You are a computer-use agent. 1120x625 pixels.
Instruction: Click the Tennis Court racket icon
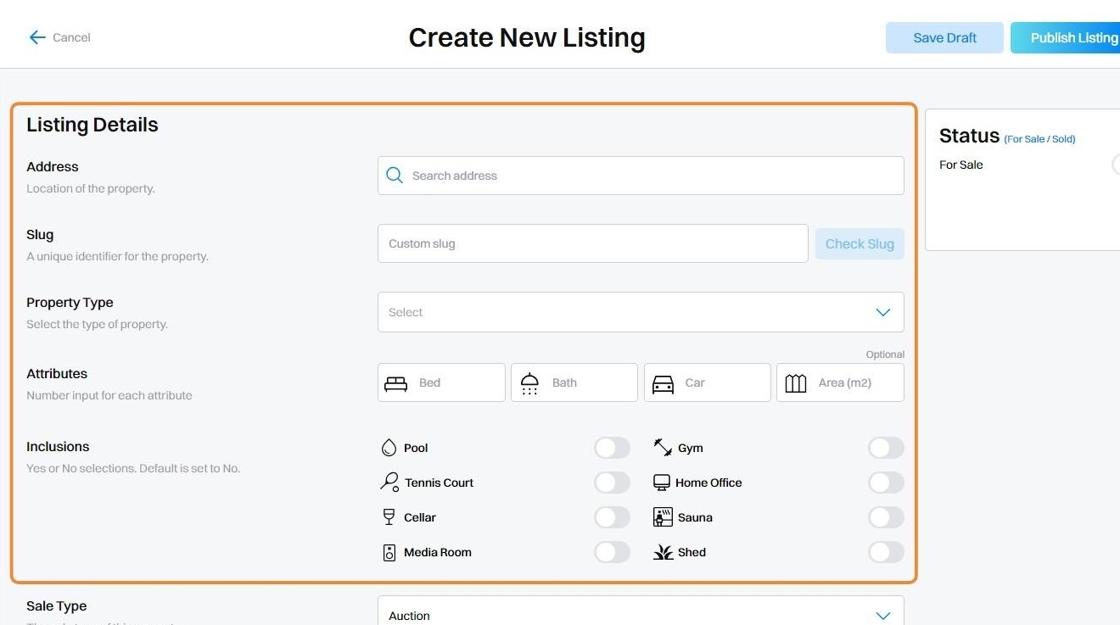(389, 482)
